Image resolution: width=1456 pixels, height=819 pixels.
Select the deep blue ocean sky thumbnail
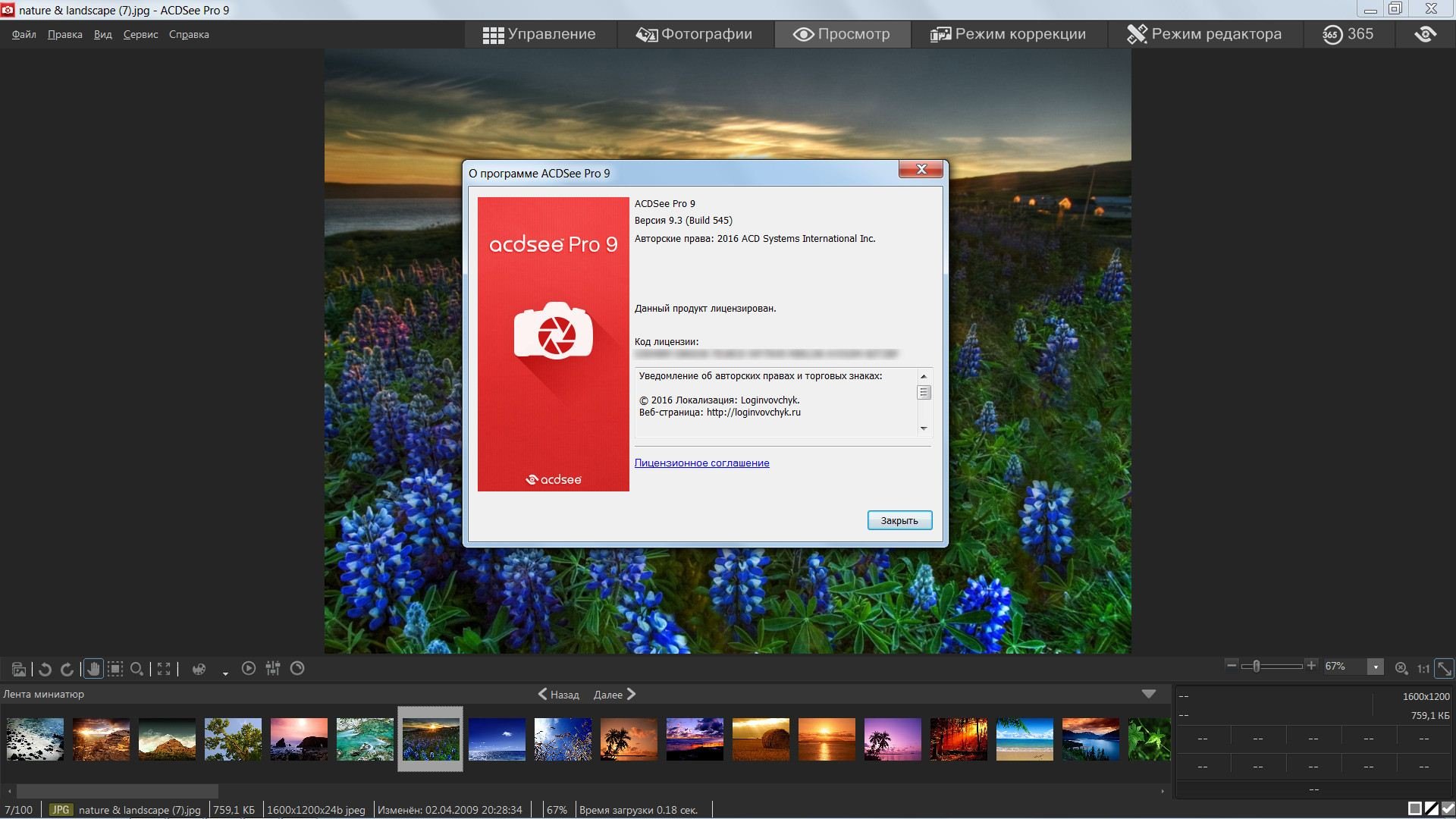tap(497, 739)
